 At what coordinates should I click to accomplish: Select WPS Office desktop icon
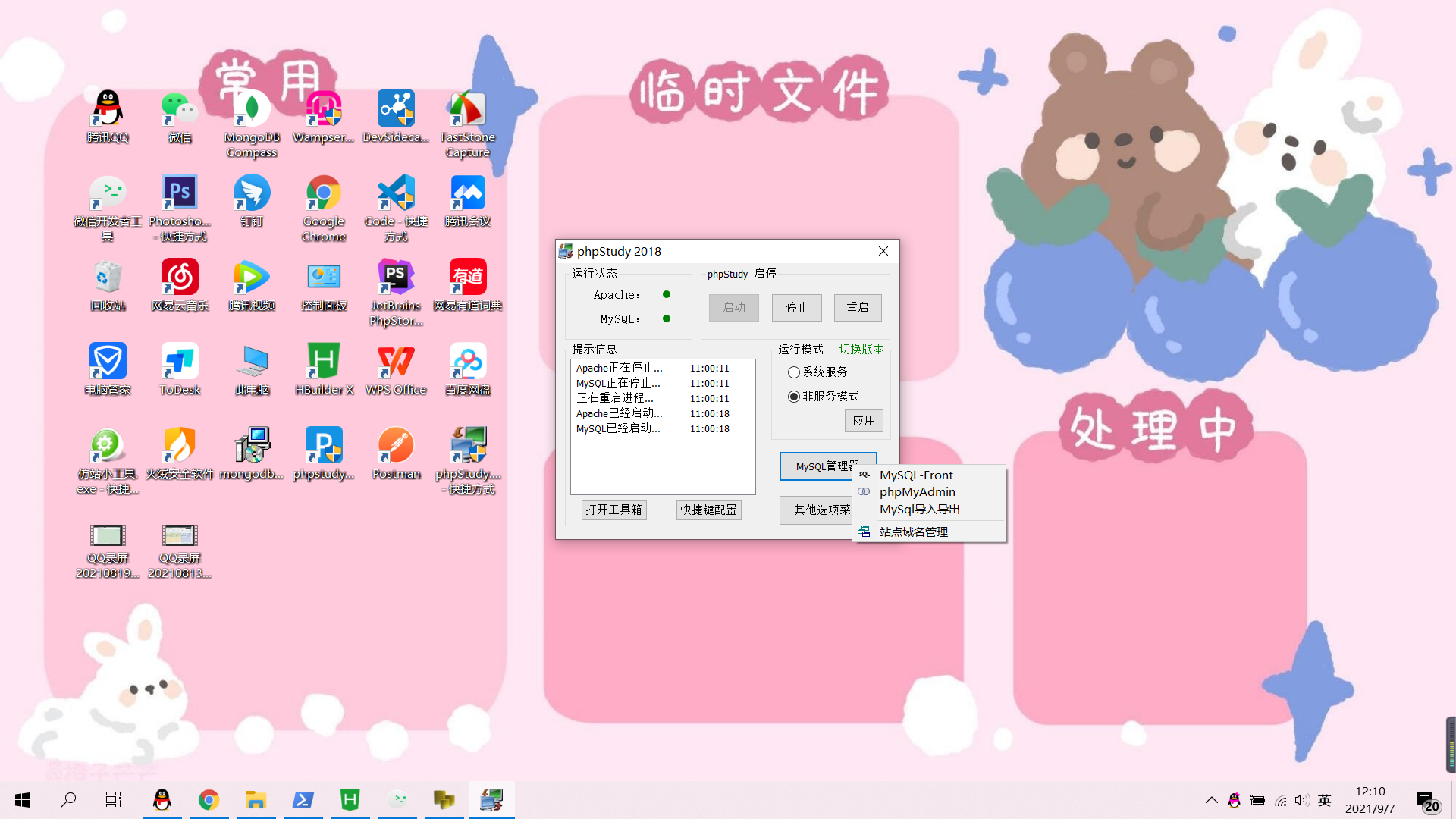(x=396, y=370)
